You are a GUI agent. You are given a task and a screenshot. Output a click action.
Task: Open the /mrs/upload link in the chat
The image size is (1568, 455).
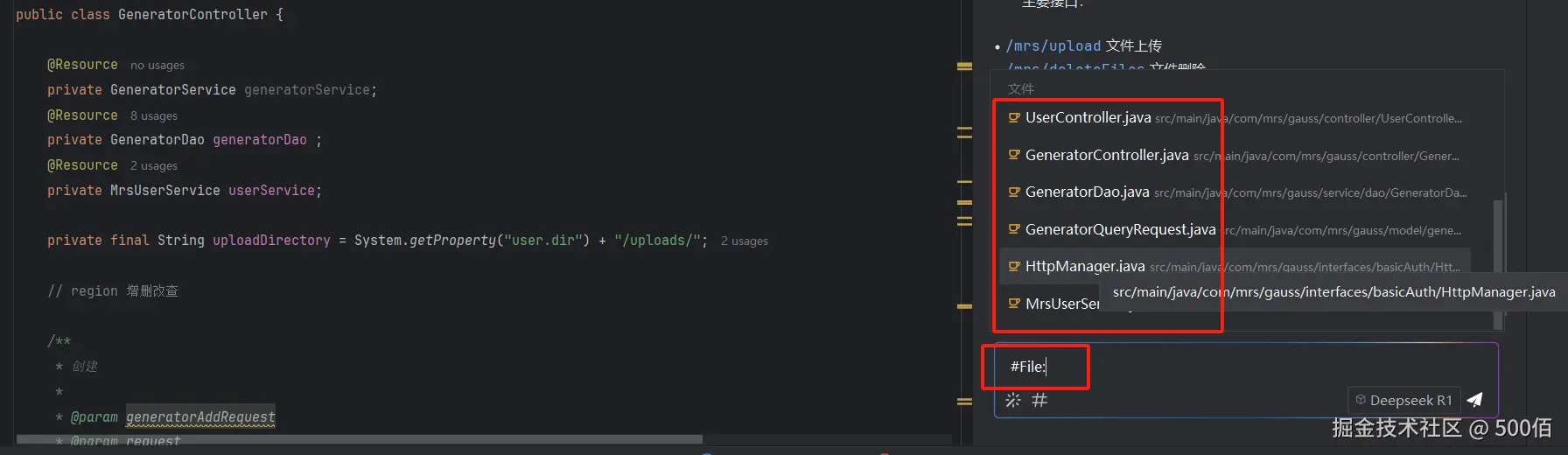click(x=1053, y=45)
